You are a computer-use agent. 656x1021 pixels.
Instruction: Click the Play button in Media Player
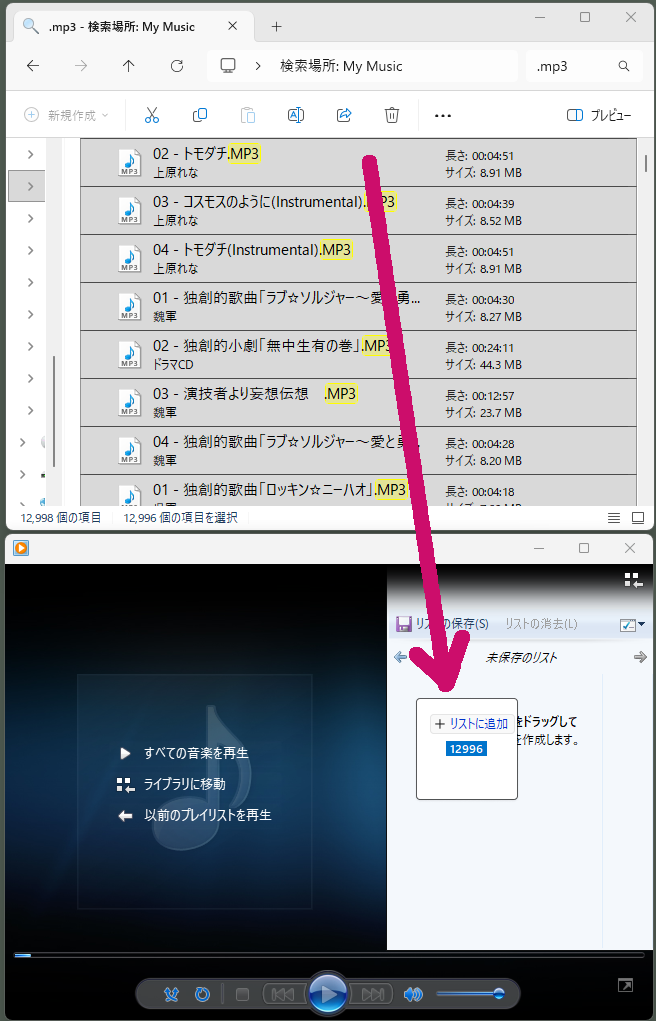click(x=328, y=994)
